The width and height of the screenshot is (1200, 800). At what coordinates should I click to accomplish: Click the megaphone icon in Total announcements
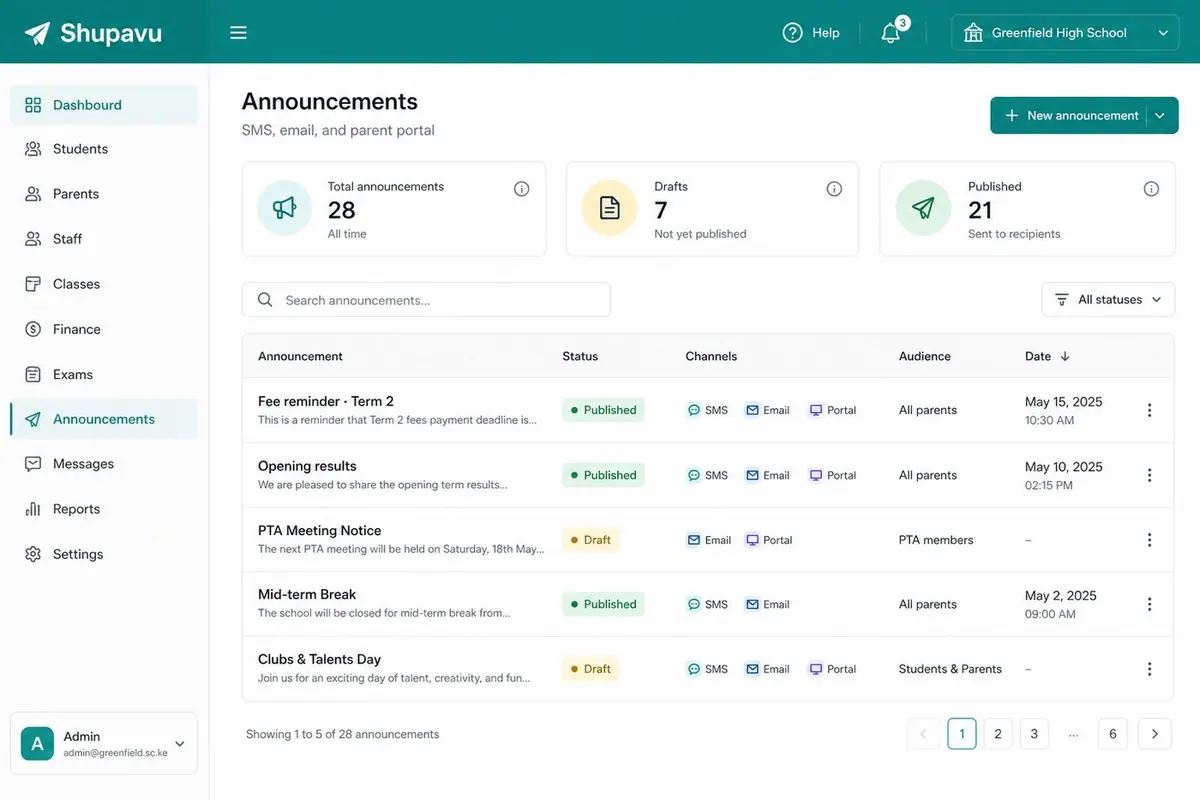coord(285,208)
